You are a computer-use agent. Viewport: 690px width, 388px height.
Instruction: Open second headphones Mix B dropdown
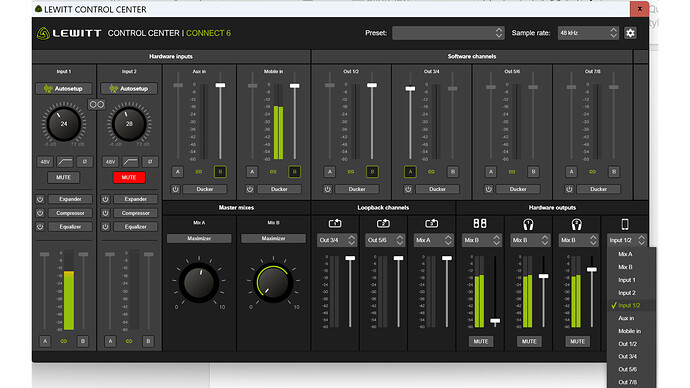click(x=579, y=240)
